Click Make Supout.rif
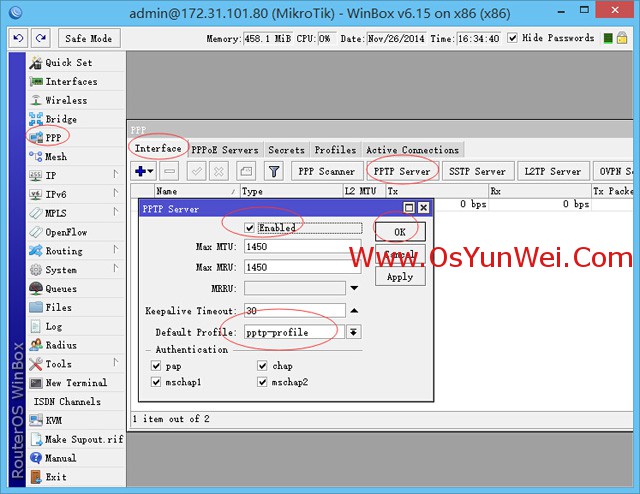This screenshot has height=494, width=640. [x=76, y=439]
